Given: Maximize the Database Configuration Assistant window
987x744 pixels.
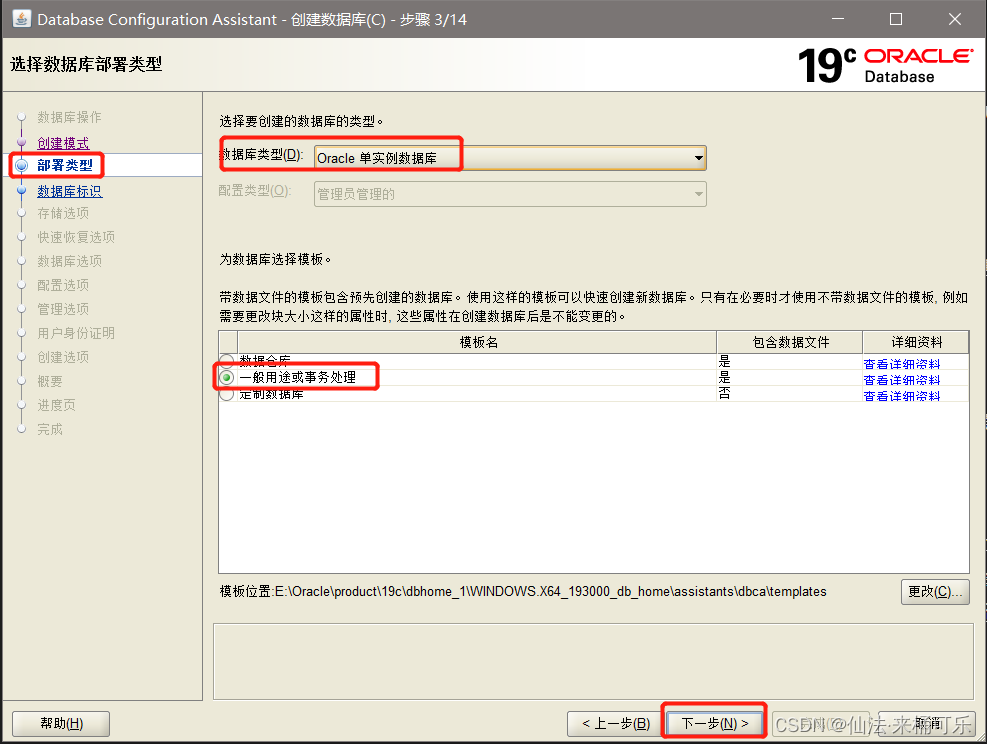Looking at the screenshot, I should click(x=896, y=19).
